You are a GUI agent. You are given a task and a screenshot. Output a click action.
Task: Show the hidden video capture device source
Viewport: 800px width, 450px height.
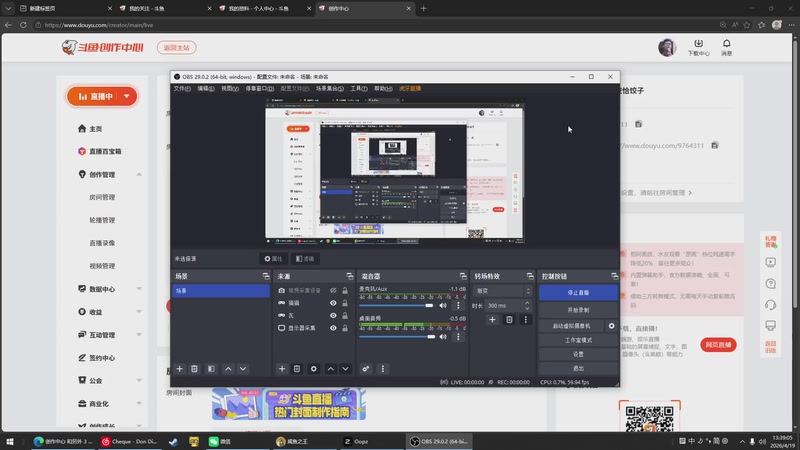[333, 290]
